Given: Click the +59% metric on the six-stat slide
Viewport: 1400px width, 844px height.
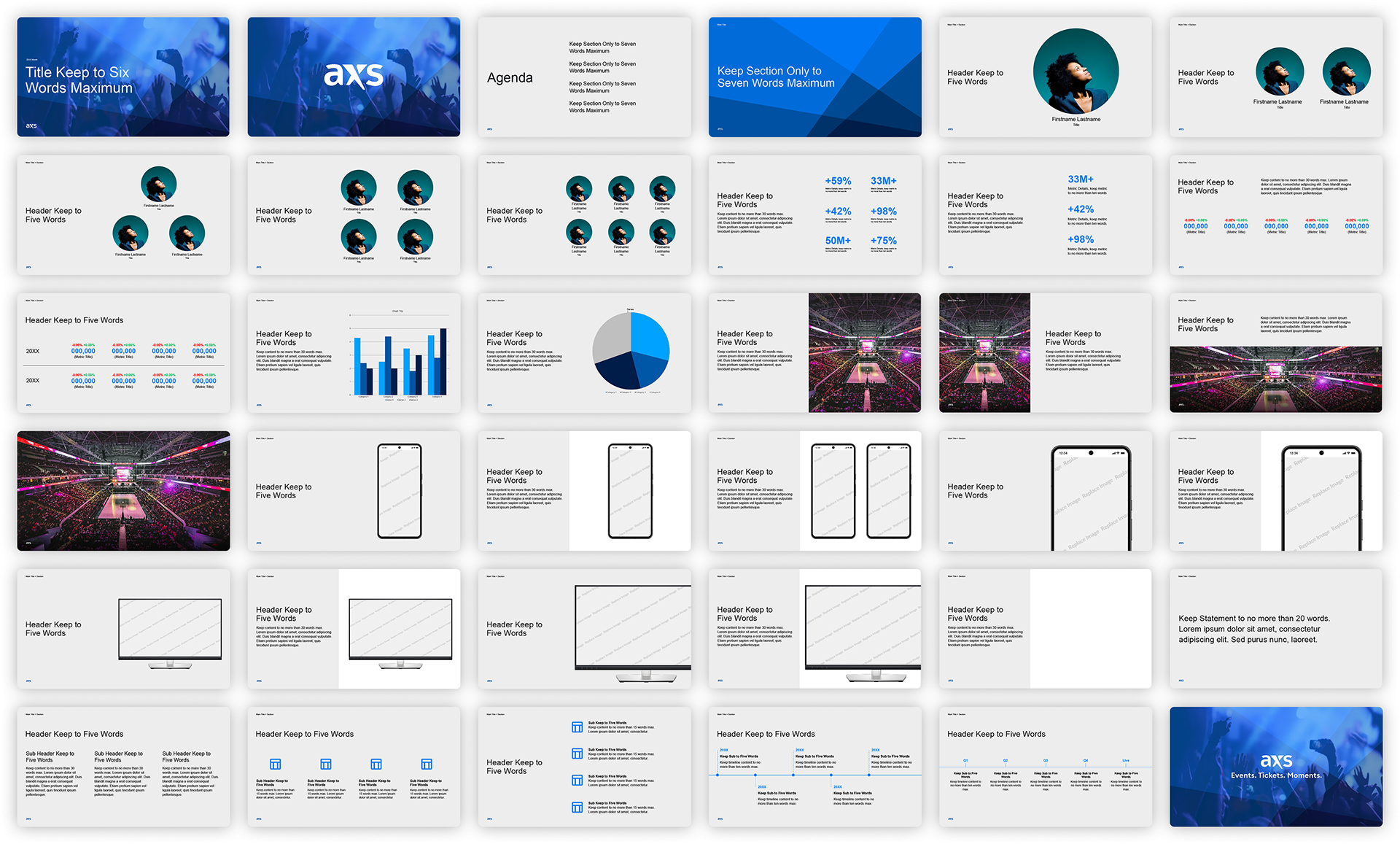Looking at the screenshot, I should [838, 181].
